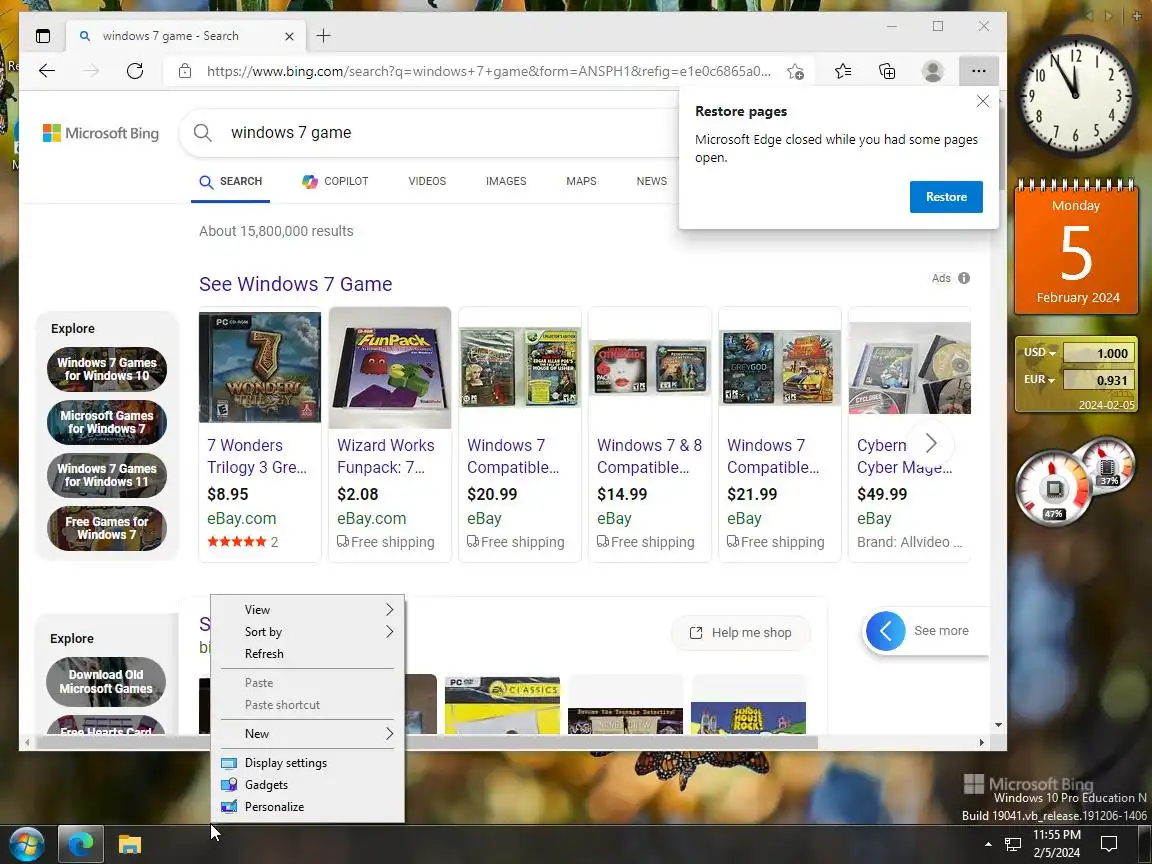Open Wizard Works Funpack product image
Image resolution: width=1152 pixels, height=864 pixels.
point(389,367)
